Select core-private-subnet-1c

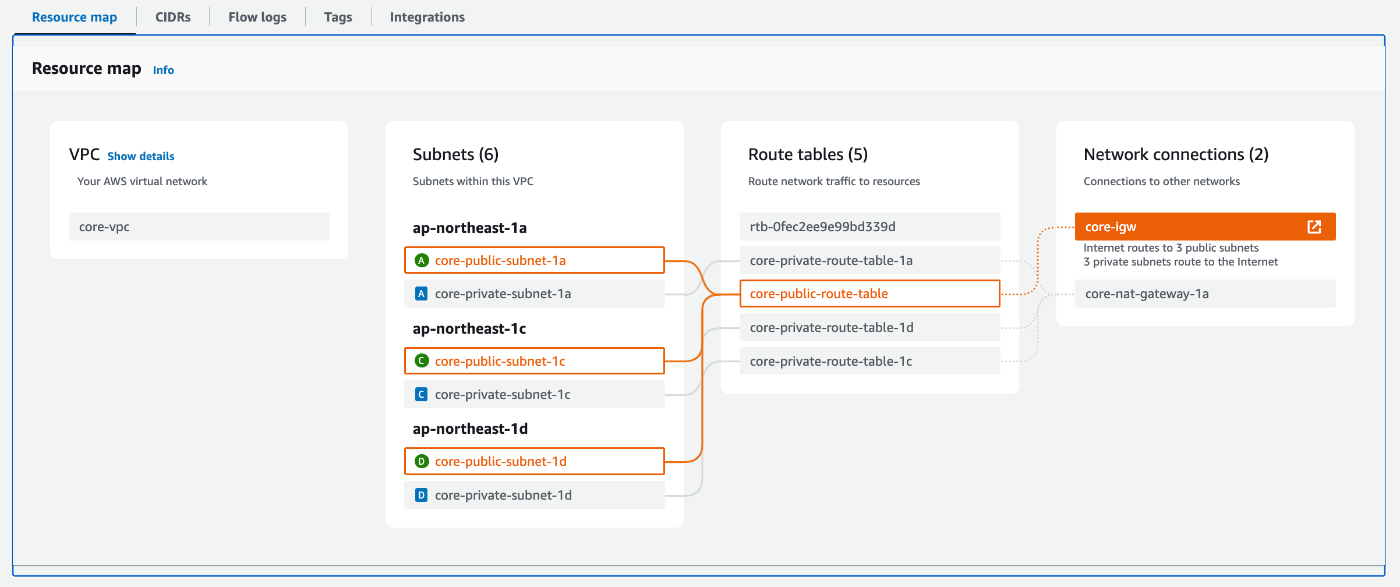pyautogui.click(x=534, y=395)
